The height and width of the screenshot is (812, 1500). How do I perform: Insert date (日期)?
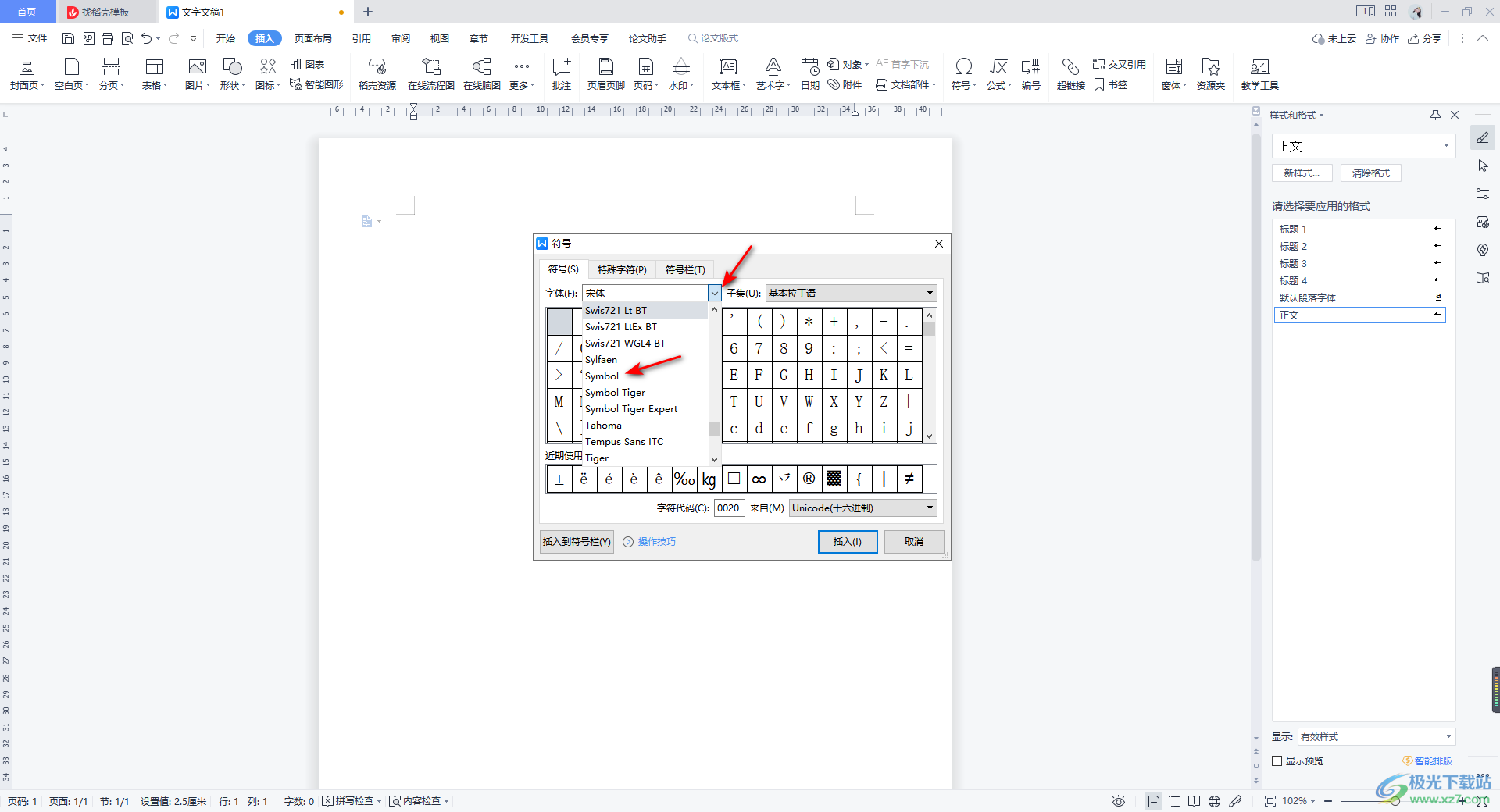pos(810,74)
